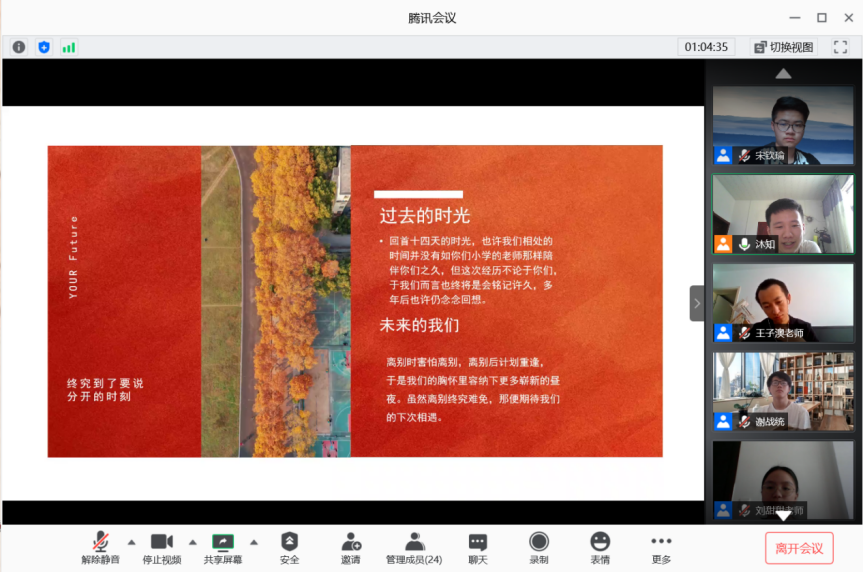This screenshot has width=863, height=572.
Task: Click the 切换视图 switch view button
Action: pos(784,47)
